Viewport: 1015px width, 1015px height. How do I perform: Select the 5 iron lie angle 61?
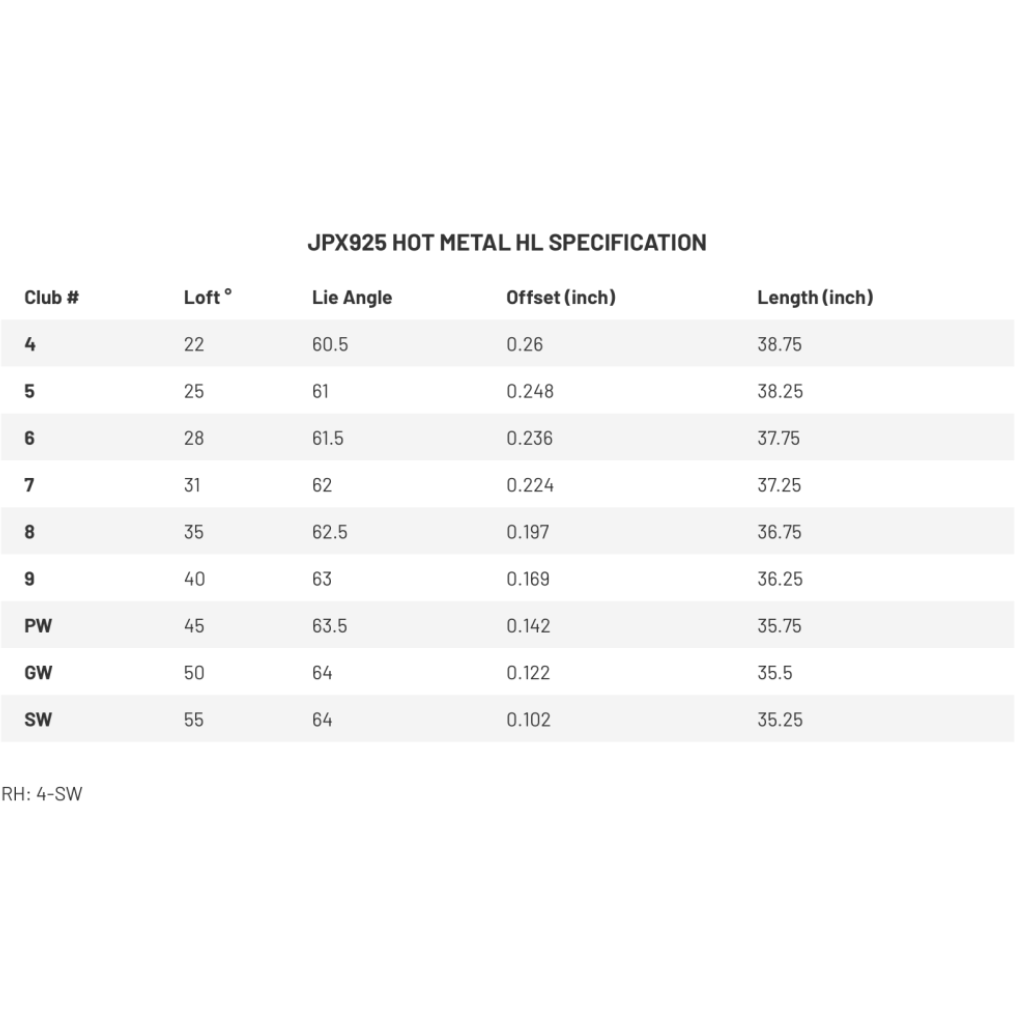[321, 391]
